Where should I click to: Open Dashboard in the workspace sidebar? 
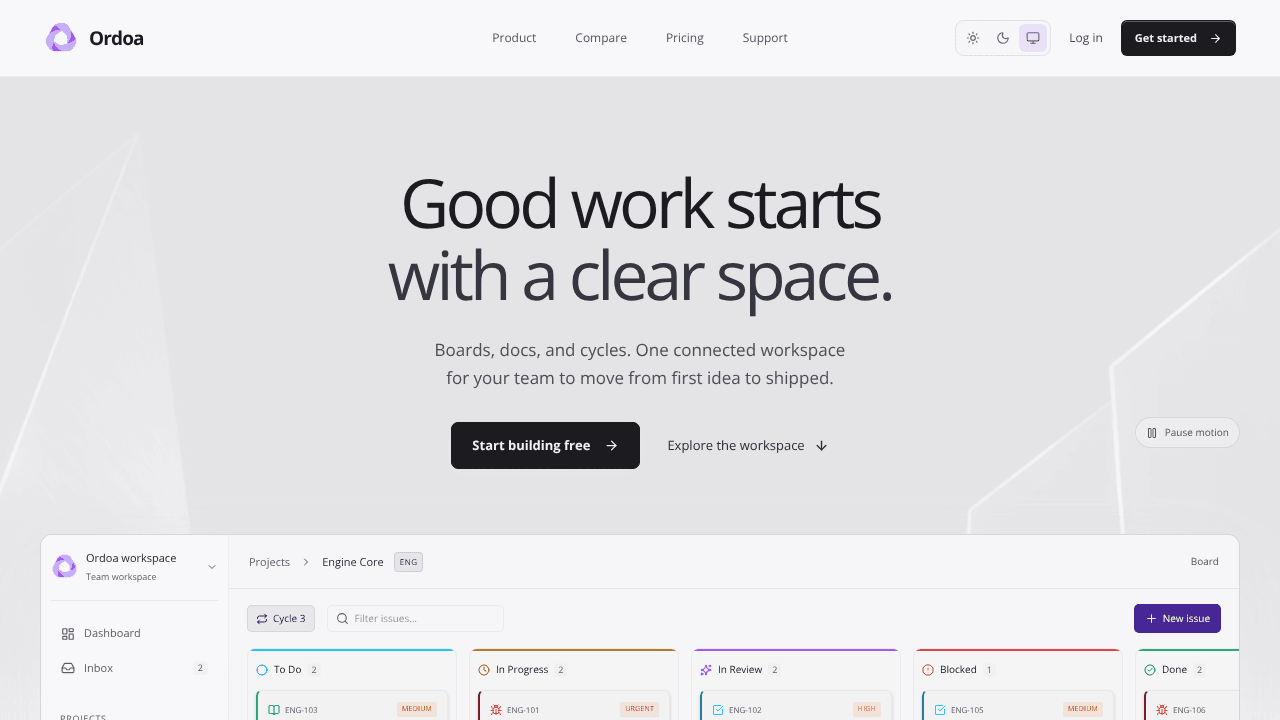[x=135, y=633]
